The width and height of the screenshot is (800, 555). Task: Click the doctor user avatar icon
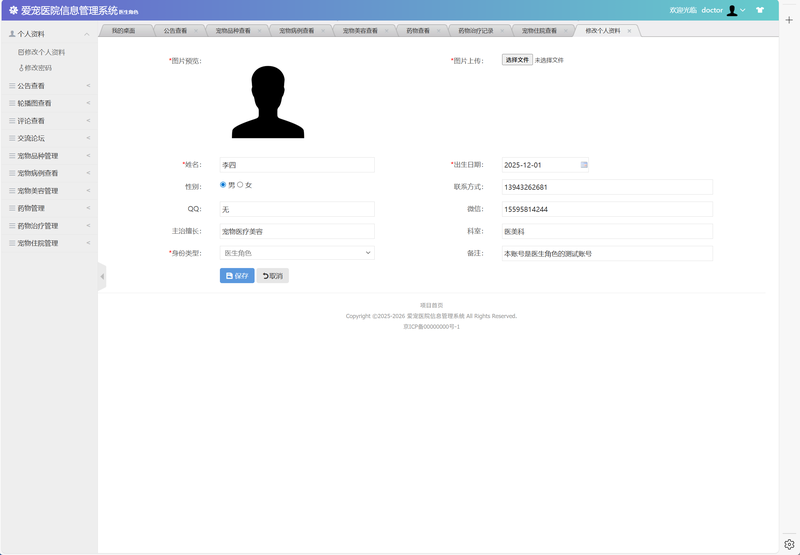click(x=732, y=10)
